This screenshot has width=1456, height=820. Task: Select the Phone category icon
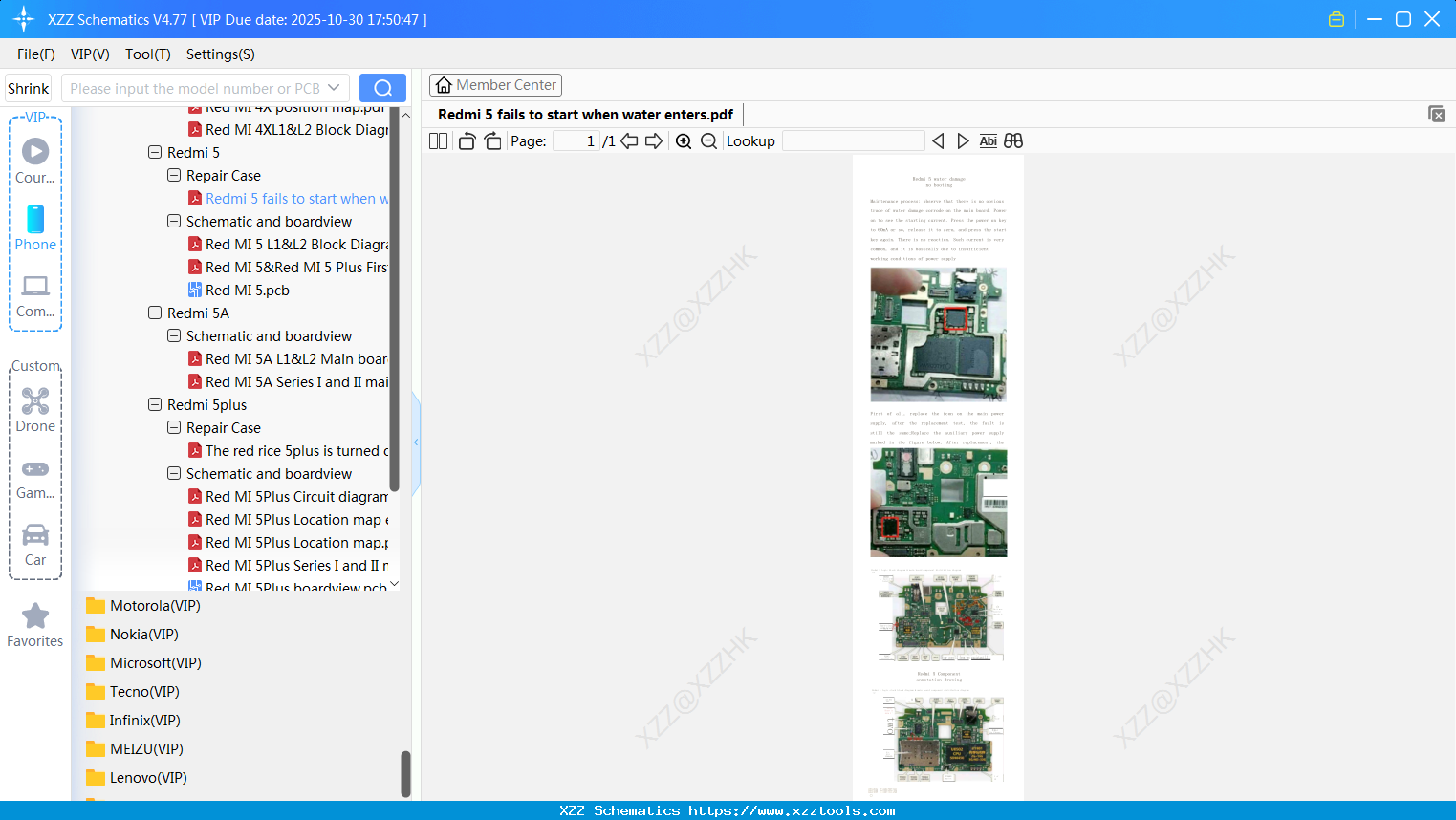click(x=35, y=227)
